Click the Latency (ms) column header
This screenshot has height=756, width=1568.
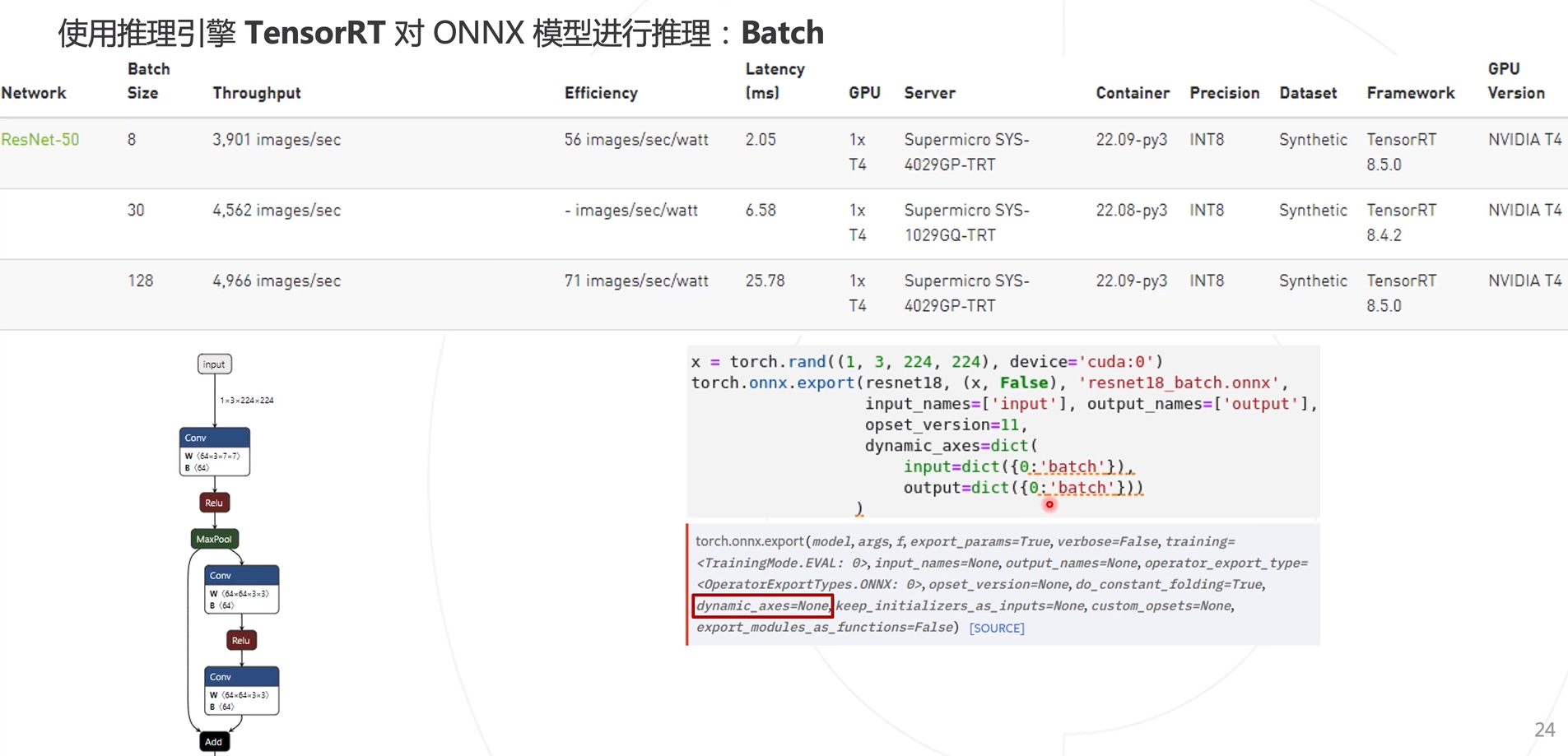pyautogui.click(x=775, y=81)
